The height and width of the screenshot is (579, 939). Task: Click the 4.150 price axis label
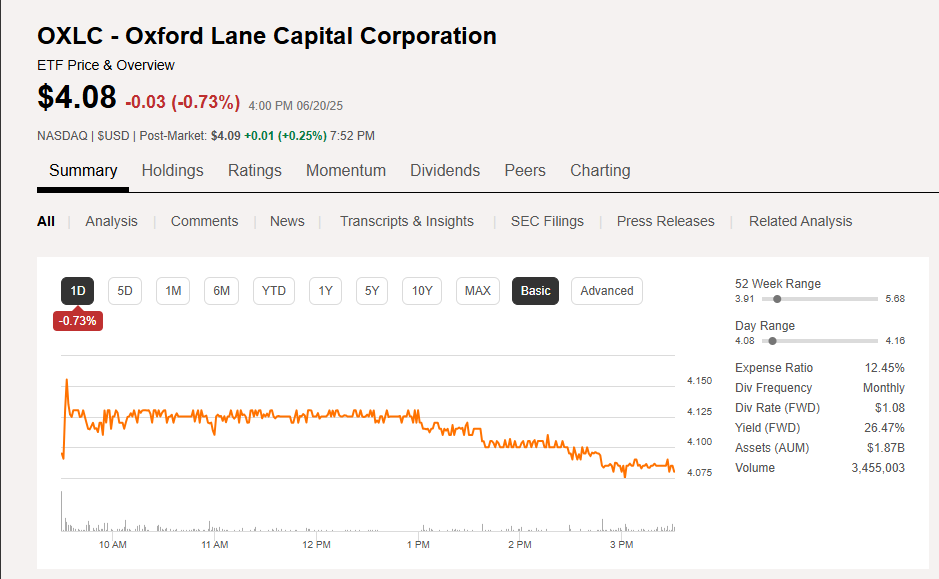tap(699, 381)
